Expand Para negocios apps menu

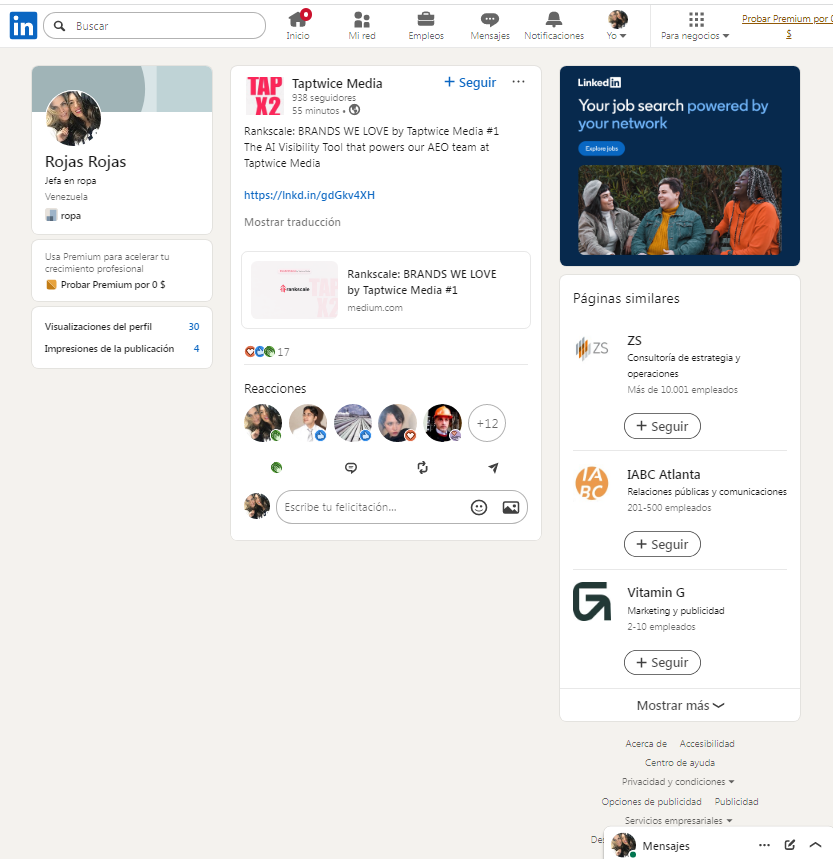coord(695,26)
